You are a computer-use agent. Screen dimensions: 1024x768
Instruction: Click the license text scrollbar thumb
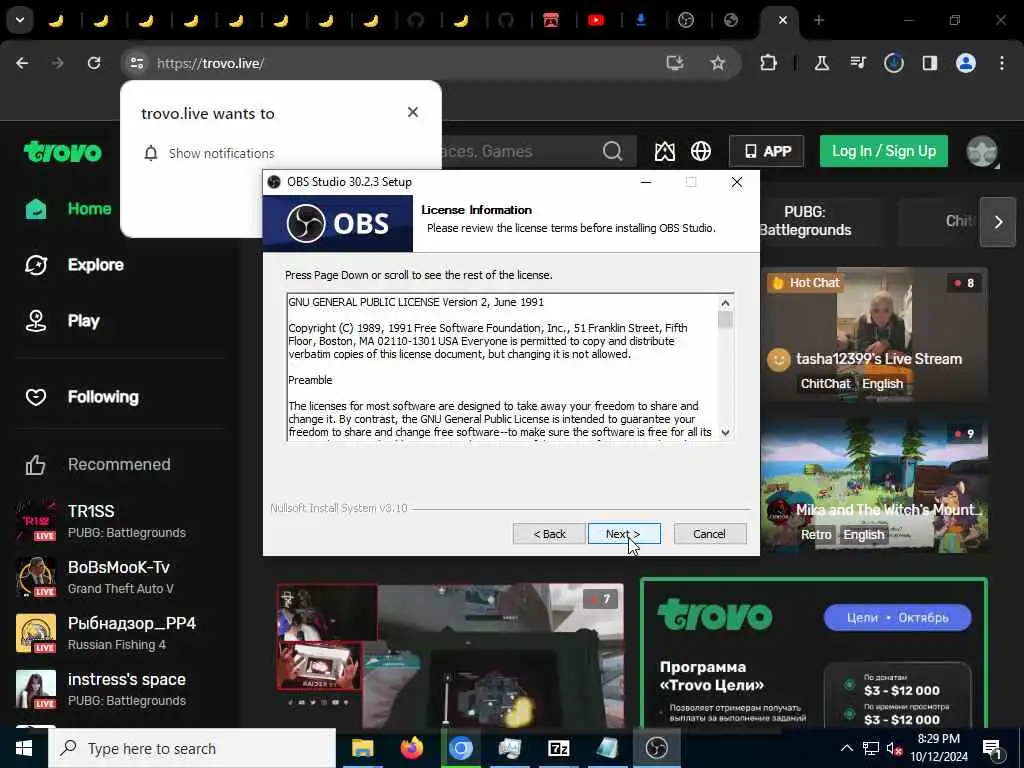[725, 320]
